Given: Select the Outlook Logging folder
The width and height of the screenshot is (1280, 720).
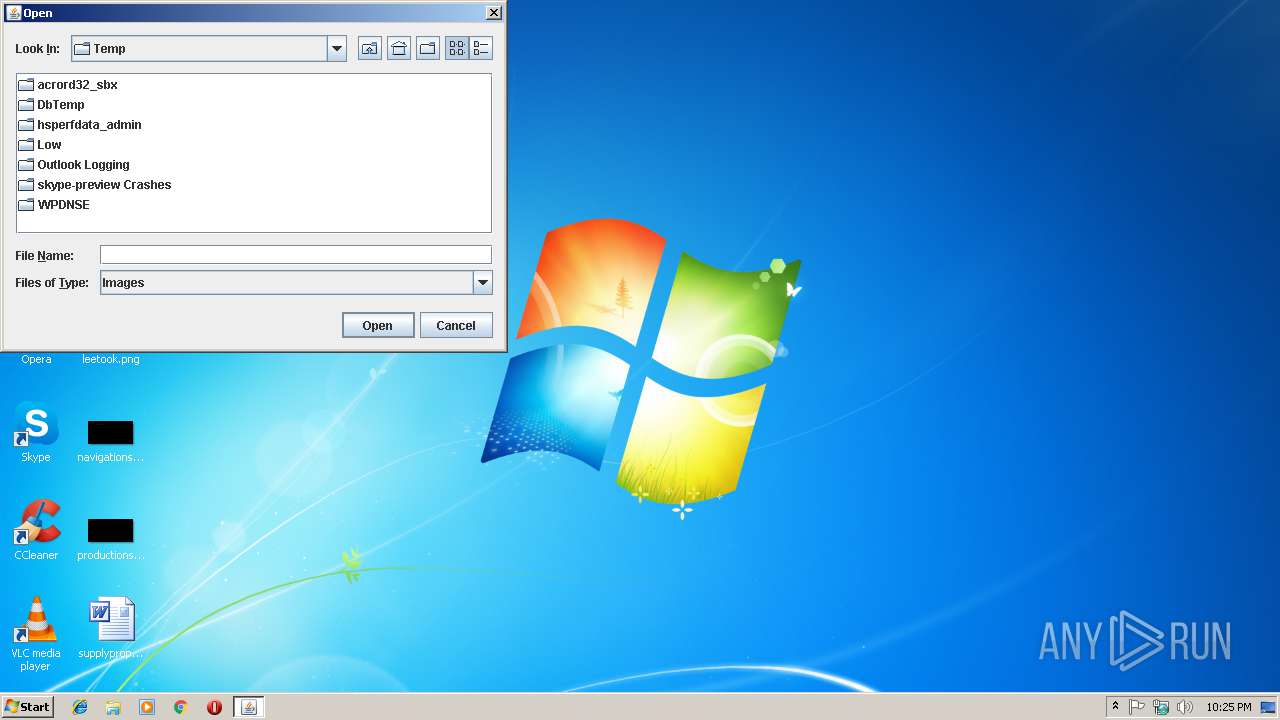Looking at the screenshot, I should (x=74, y=165).
